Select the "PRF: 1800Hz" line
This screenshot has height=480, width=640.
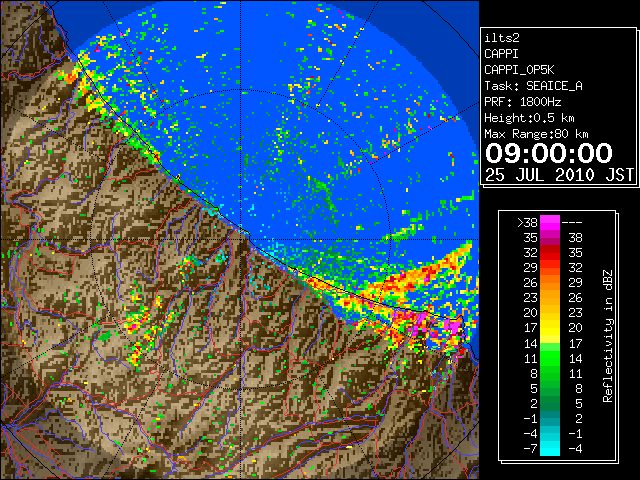point(522,102)
